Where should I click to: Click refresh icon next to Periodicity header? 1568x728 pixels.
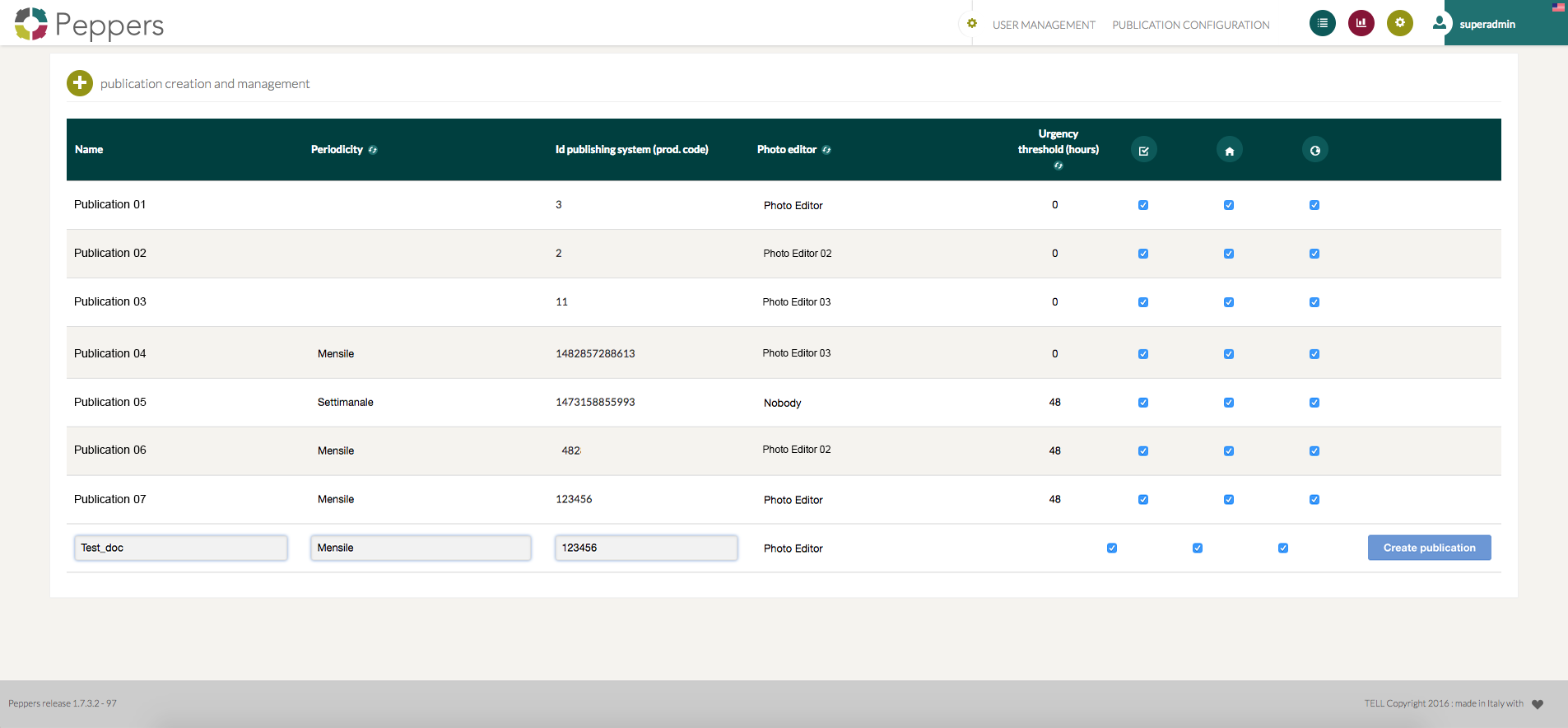click(373, 150)
